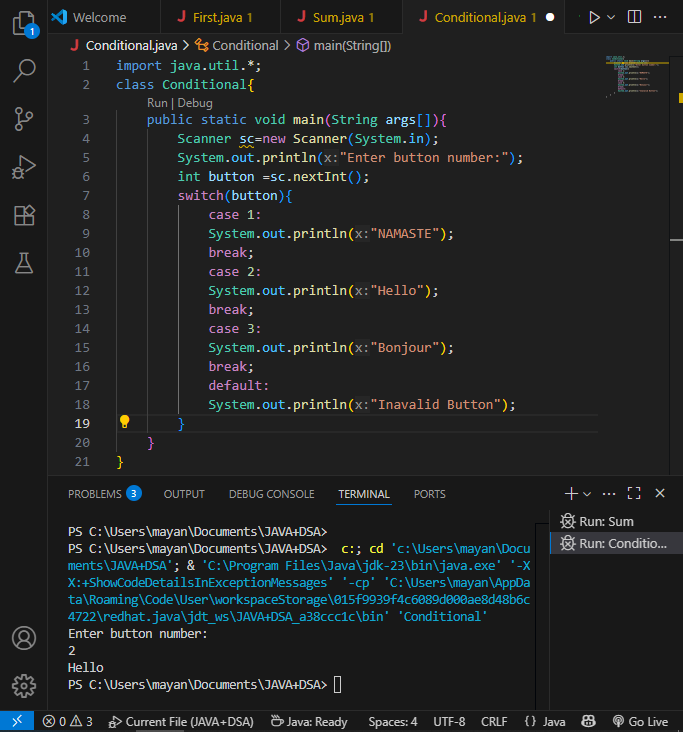Open the Accounts icon in activity bar
The image size is (683, 732).
pyautogui.click(x=24, y=638)
